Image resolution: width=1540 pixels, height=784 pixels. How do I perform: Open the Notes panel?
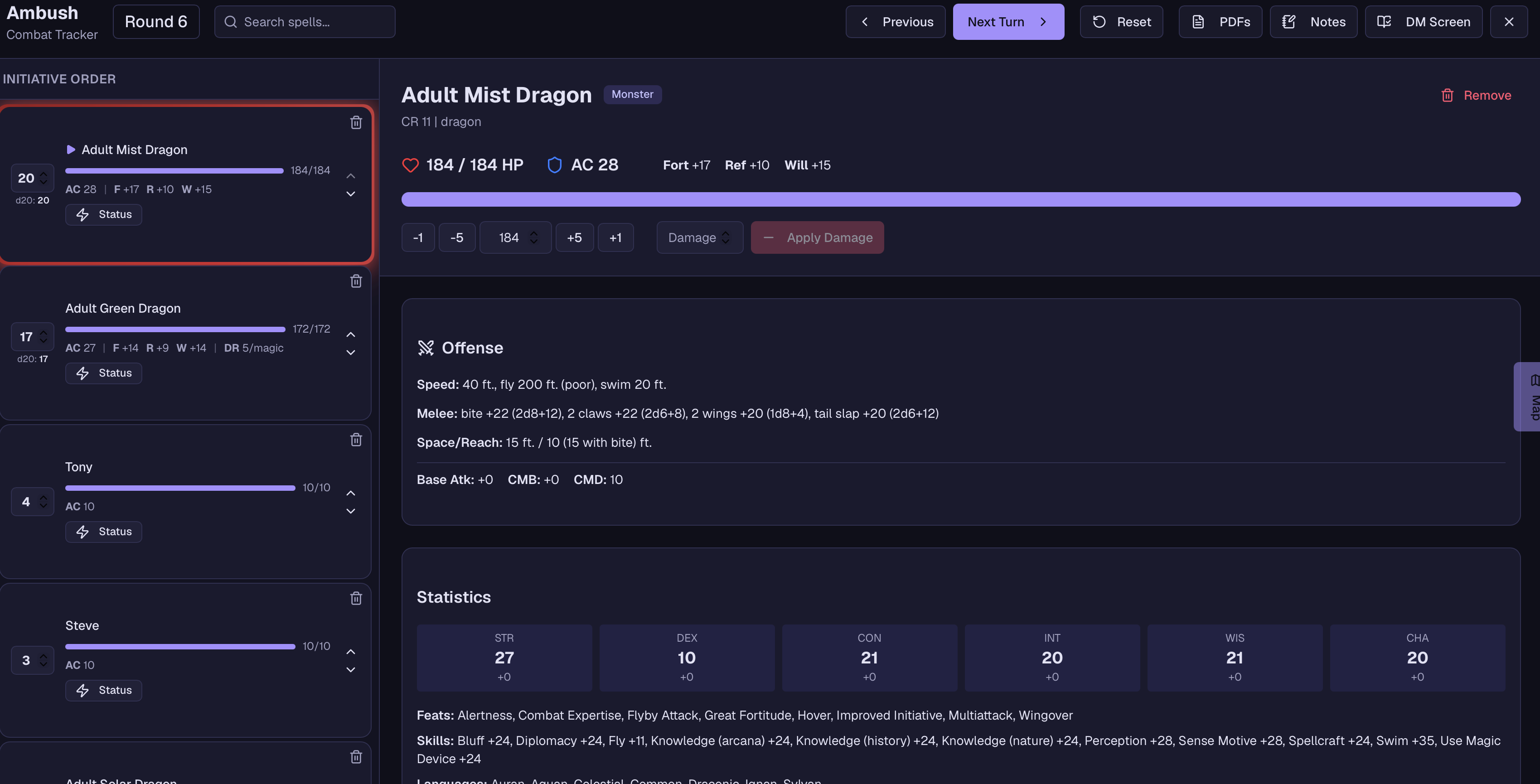click(x=1313, y=22)
